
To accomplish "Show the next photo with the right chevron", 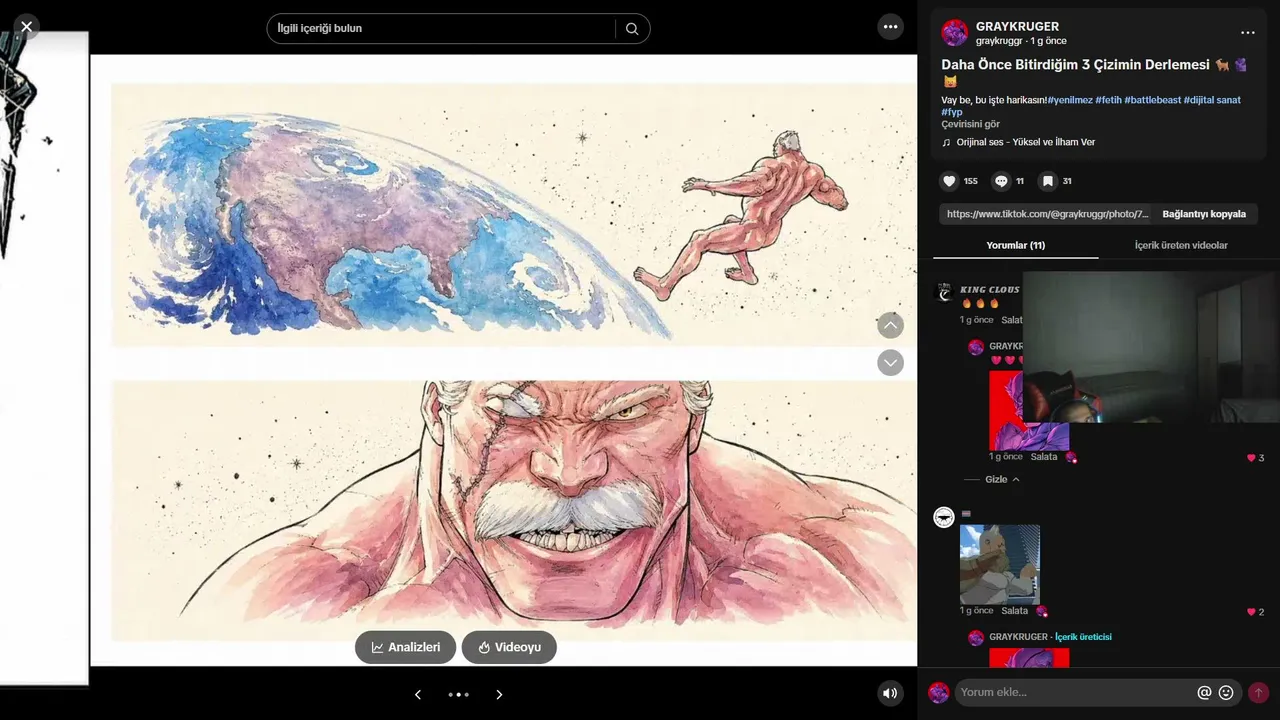I will [x=499, y=694].
